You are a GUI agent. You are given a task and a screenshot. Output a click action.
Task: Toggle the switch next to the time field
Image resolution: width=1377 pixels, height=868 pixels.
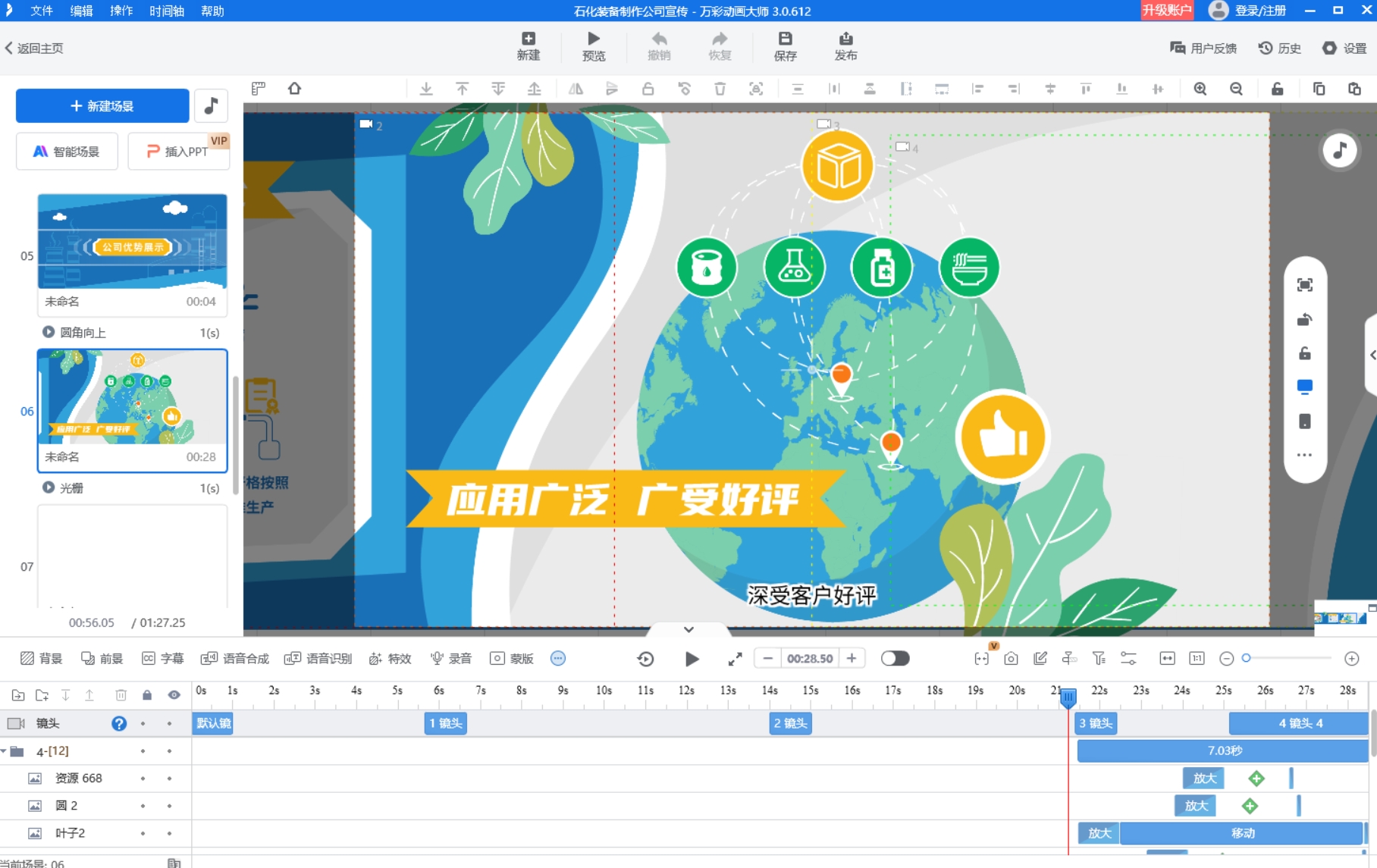pos(895,658)
